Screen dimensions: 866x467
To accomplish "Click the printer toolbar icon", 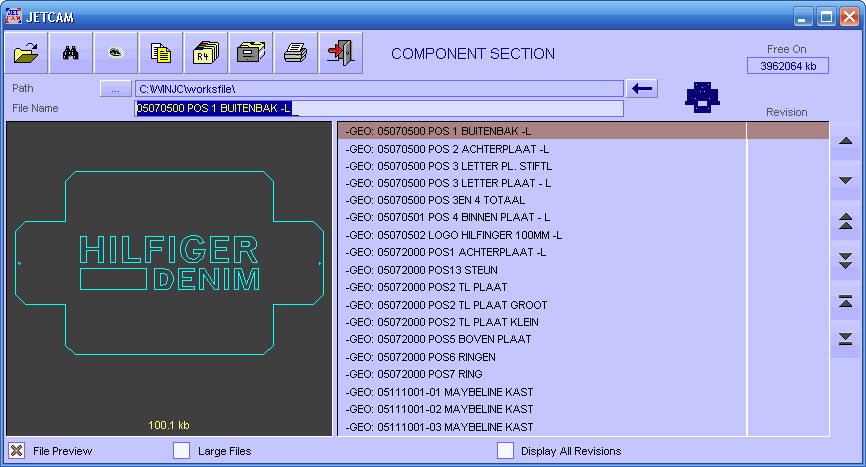I will (x=295, y=53).
